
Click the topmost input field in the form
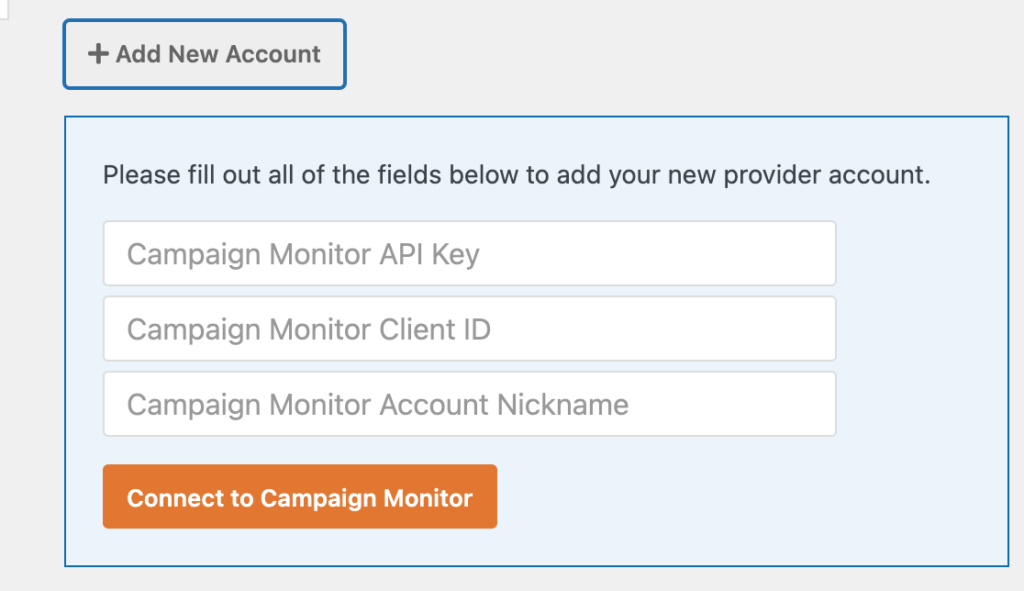[469, 253]
